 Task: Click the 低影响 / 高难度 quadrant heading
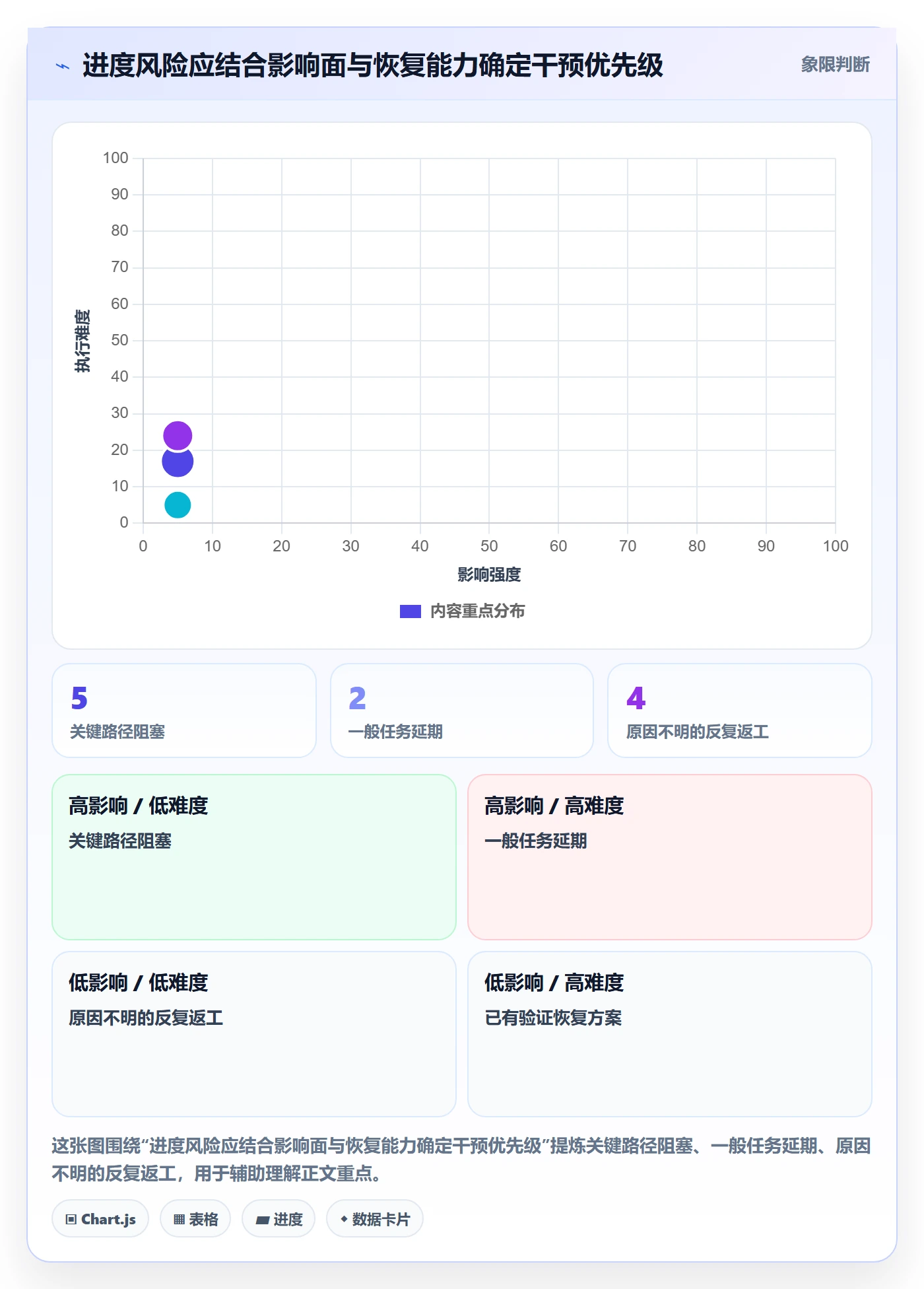coord(554,983)
